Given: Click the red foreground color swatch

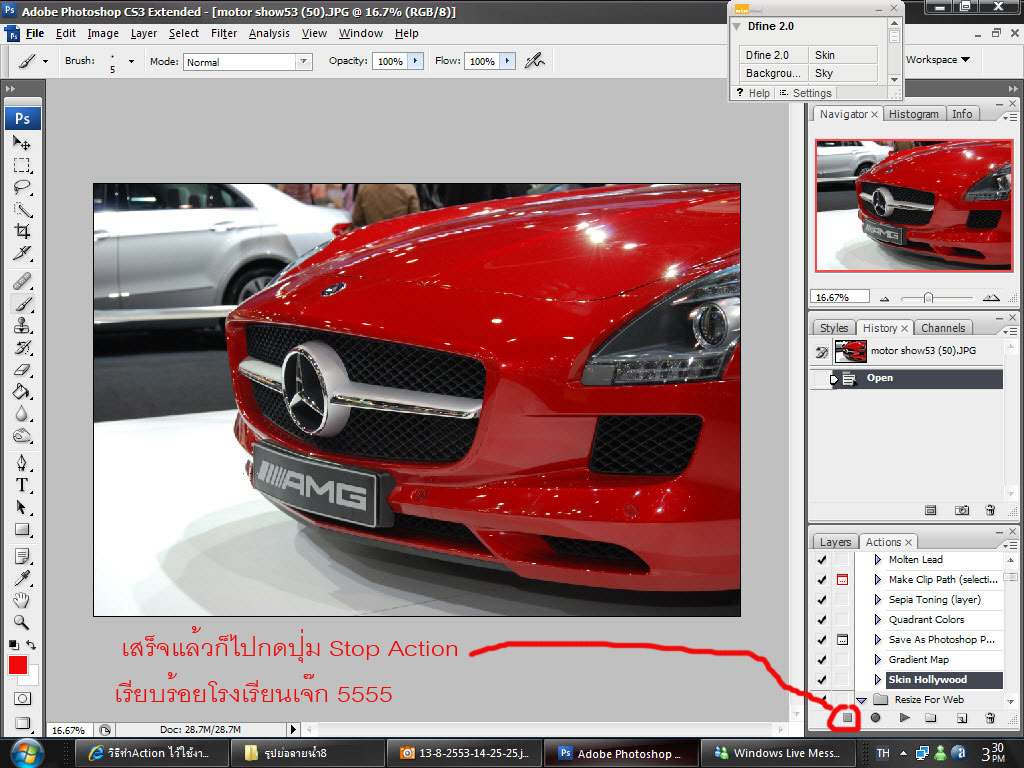Looking at the screenshot, I should [x=18, y=665].
